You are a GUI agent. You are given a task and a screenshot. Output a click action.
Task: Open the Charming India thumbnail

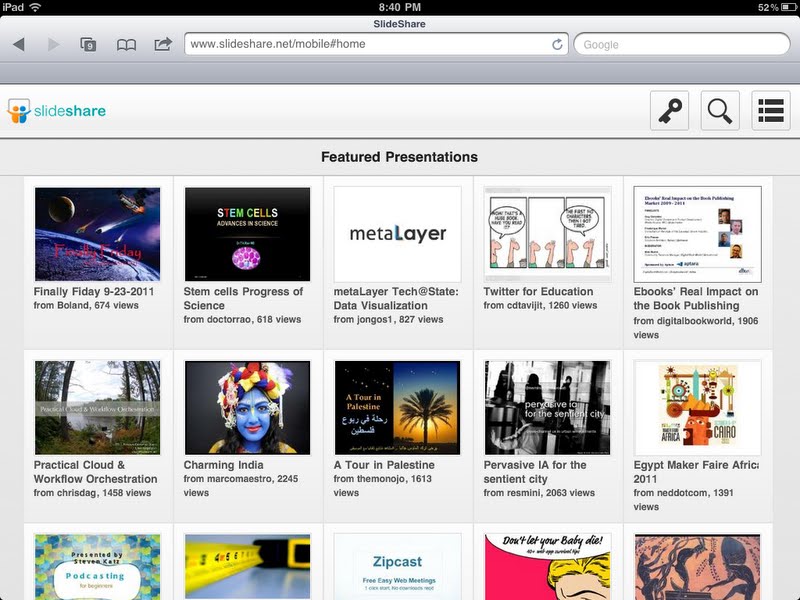(x=247, y=408)
